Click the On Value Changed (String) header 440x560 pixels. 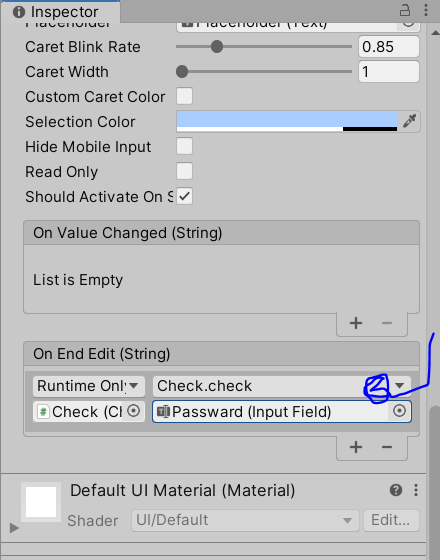tap(221, 233)
